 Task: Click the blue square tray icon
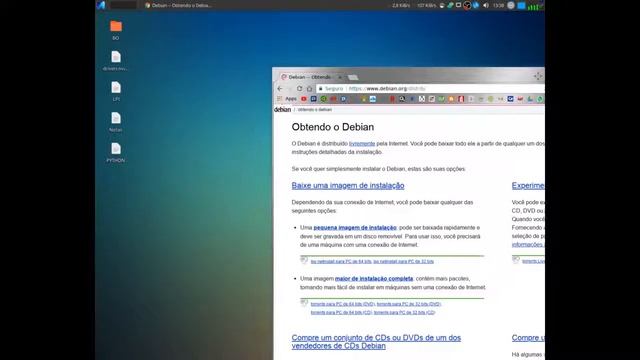click(521, 5)
